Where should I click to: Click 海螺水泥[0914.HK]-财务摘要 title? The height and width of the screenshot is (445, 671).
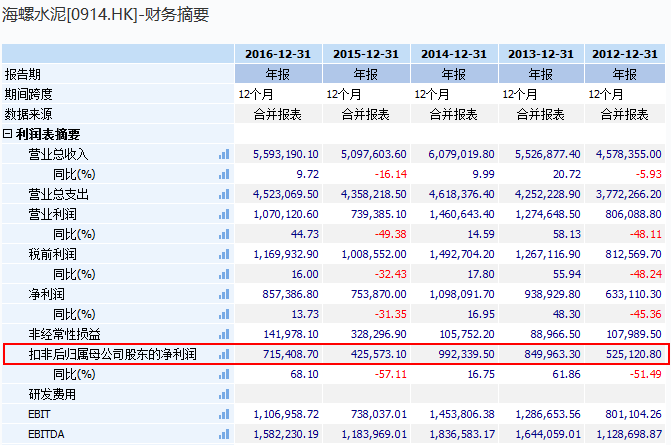tap(105, 15)
